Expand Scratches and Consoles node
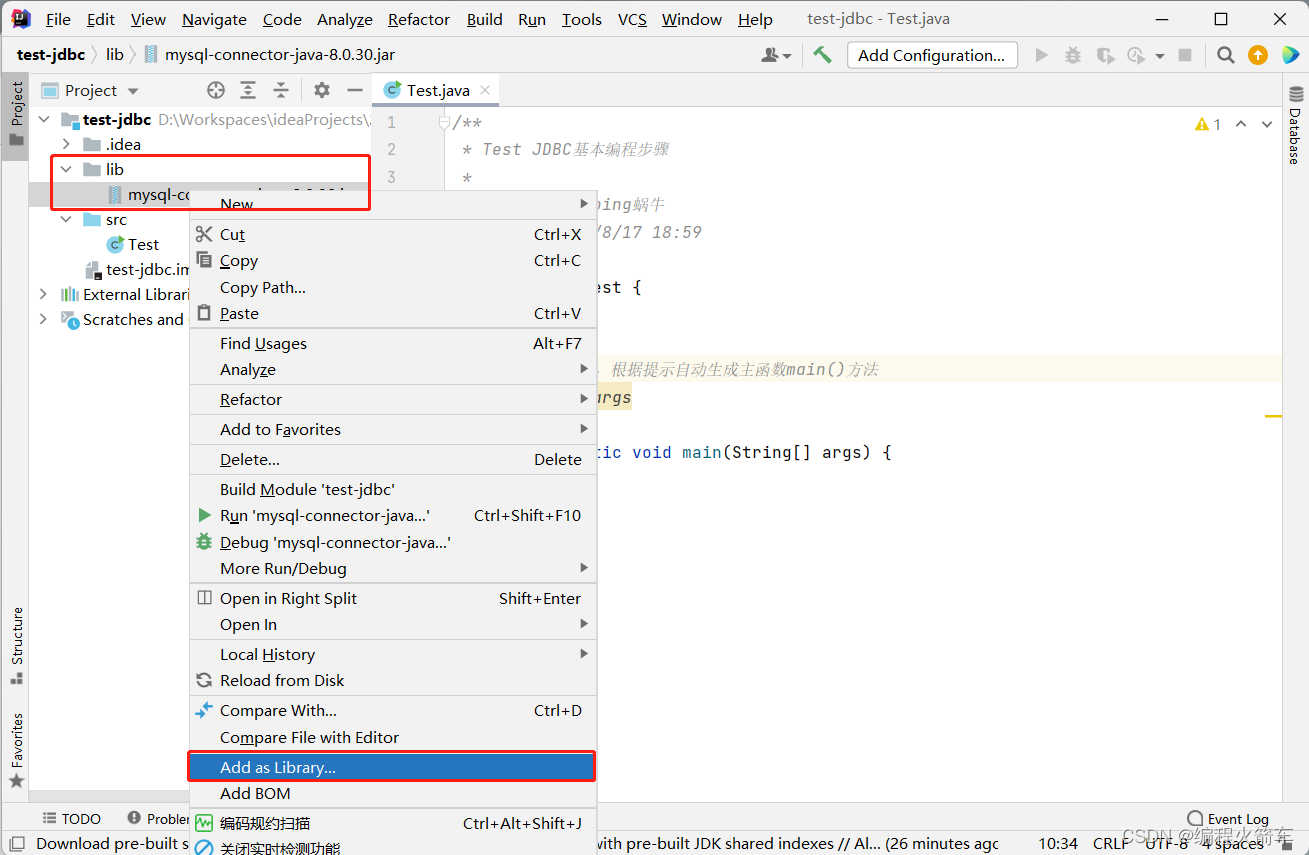The height and width of the screenshot is (855, 1309). [43, 319]
